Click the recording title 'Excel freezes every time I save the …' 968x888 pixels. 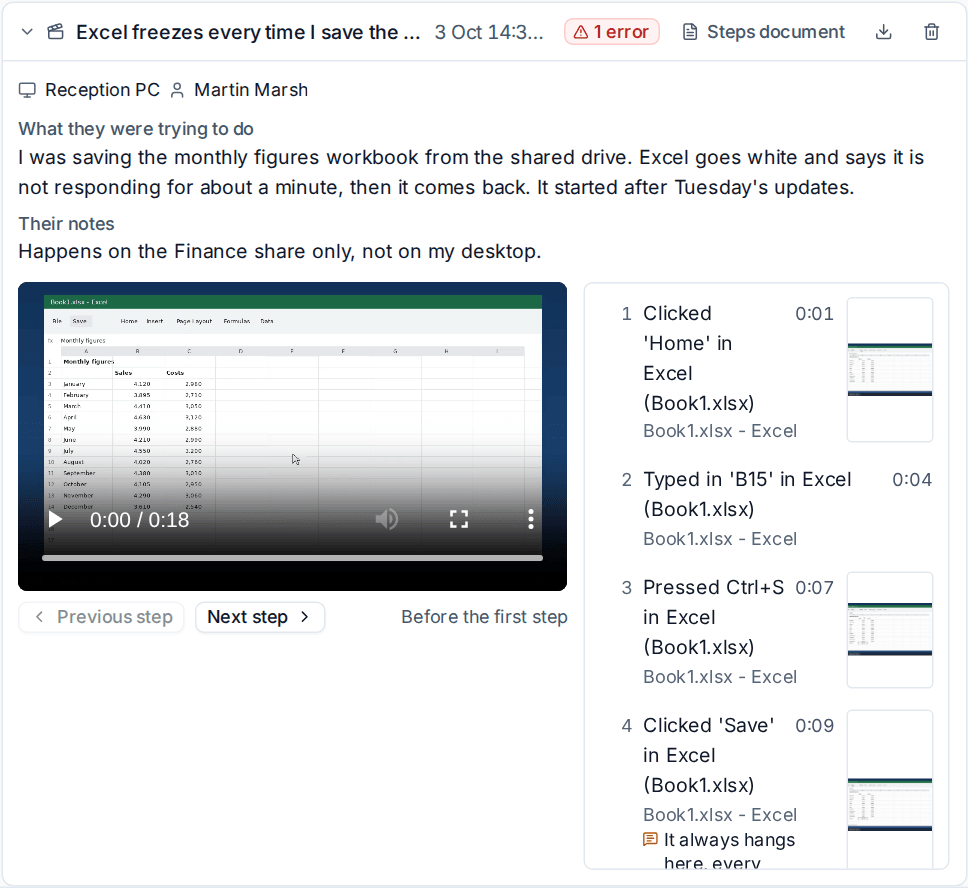(x=248, y=31)
